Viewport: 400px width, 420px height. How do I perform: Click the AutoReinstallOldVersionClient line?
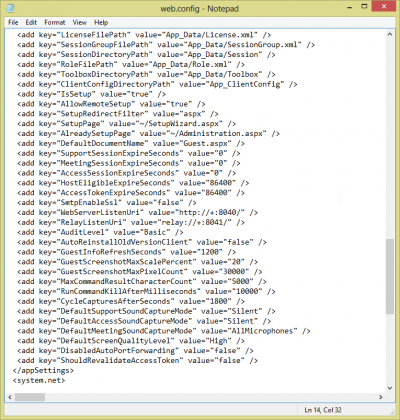point(142,242)
